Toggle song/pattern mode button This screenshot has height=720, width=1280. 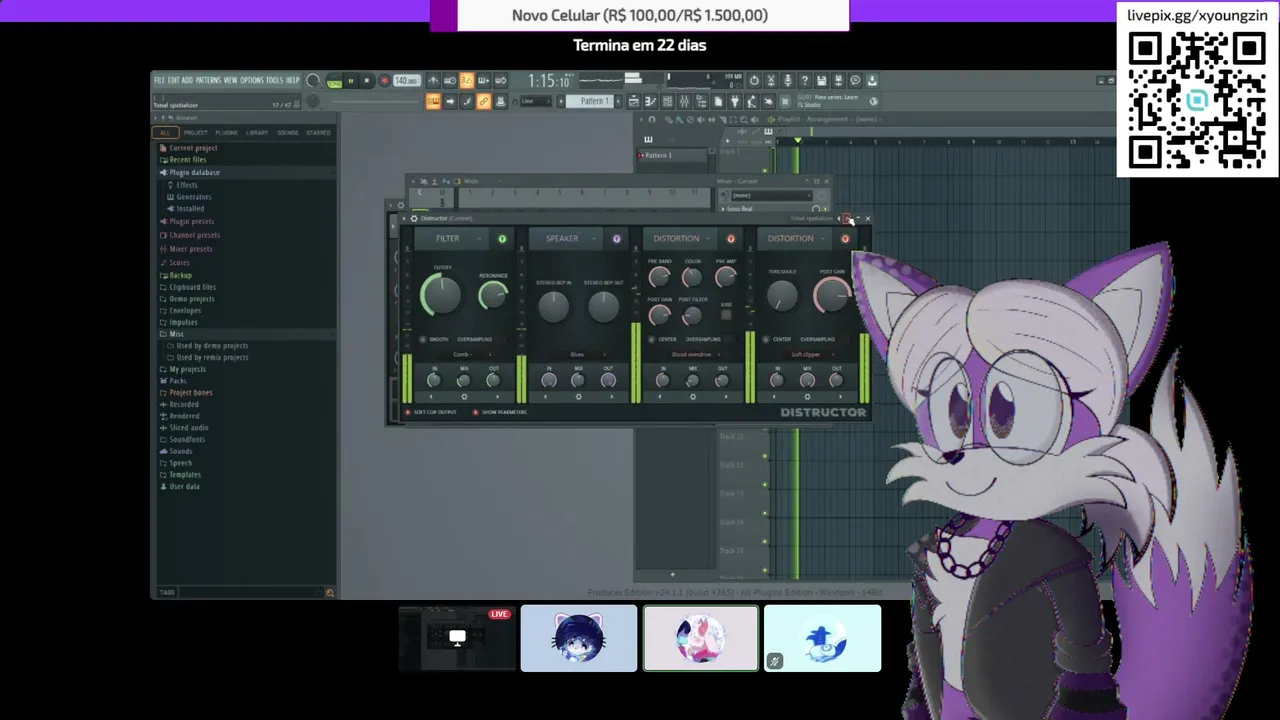click(333, 81)
